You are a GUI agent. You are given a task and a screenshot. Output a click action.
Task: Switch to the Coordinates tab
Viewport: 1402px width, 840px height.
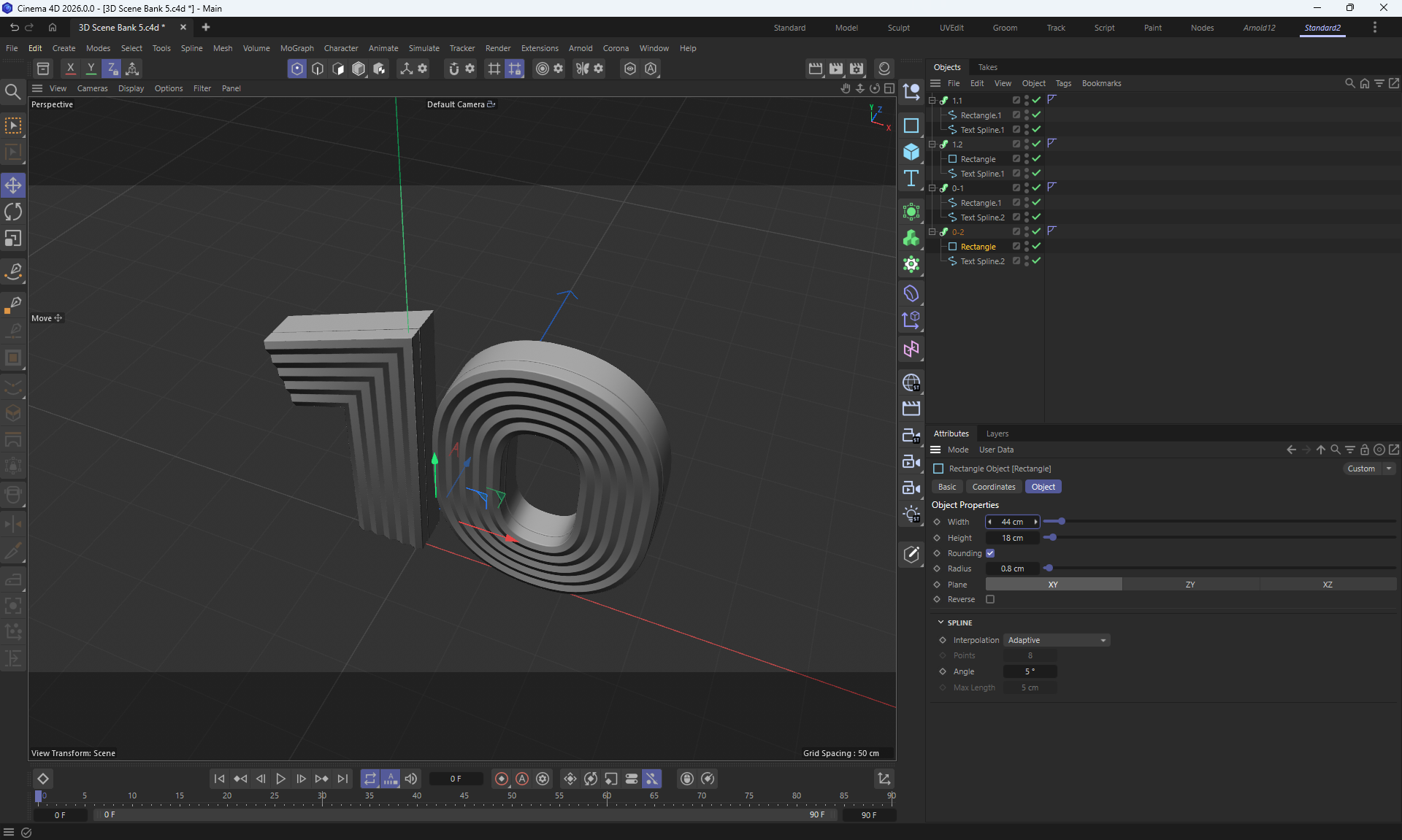pyautogui.click(x=993, y=487)
